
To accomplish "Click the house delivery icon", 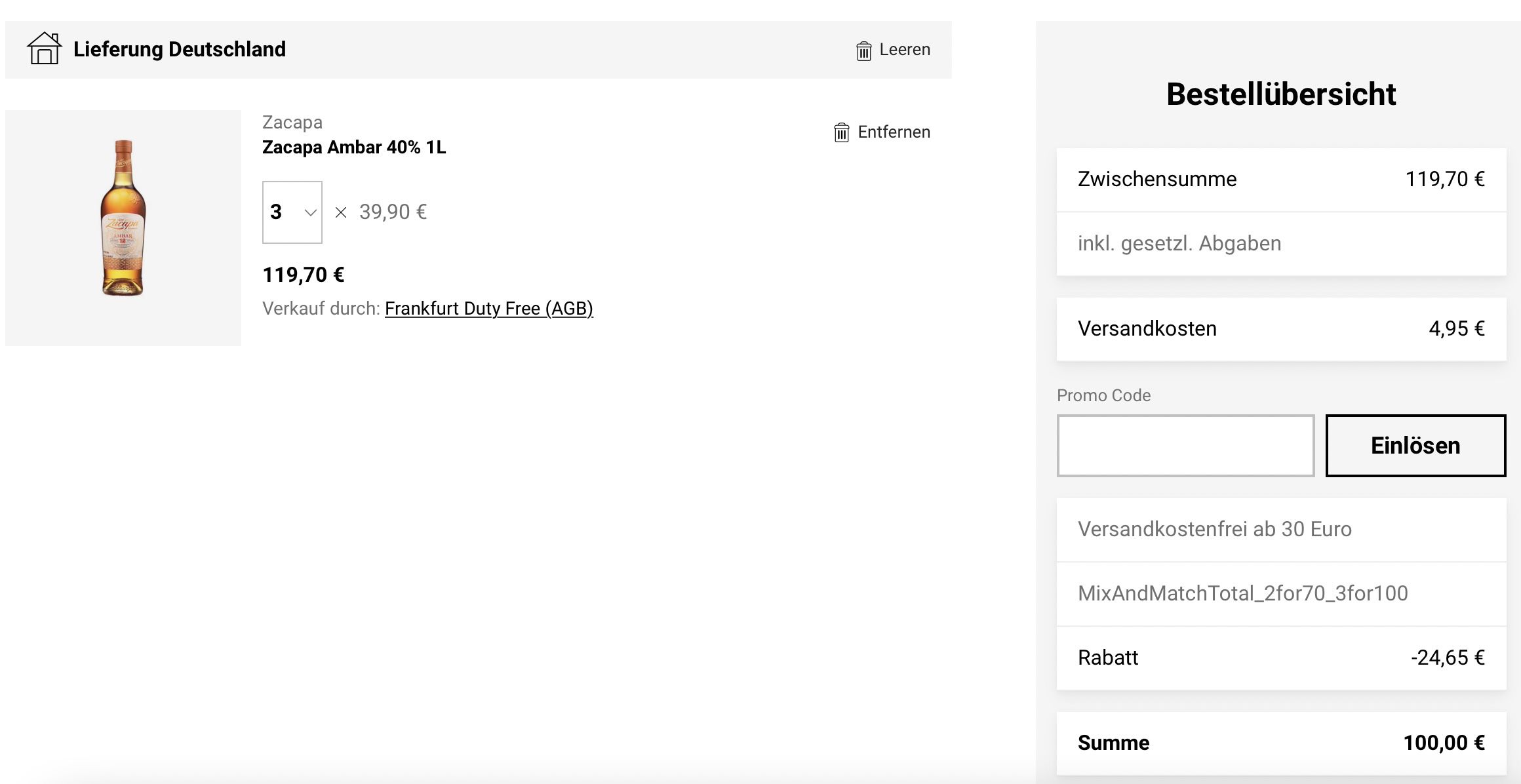I will [x=44, y=49].
